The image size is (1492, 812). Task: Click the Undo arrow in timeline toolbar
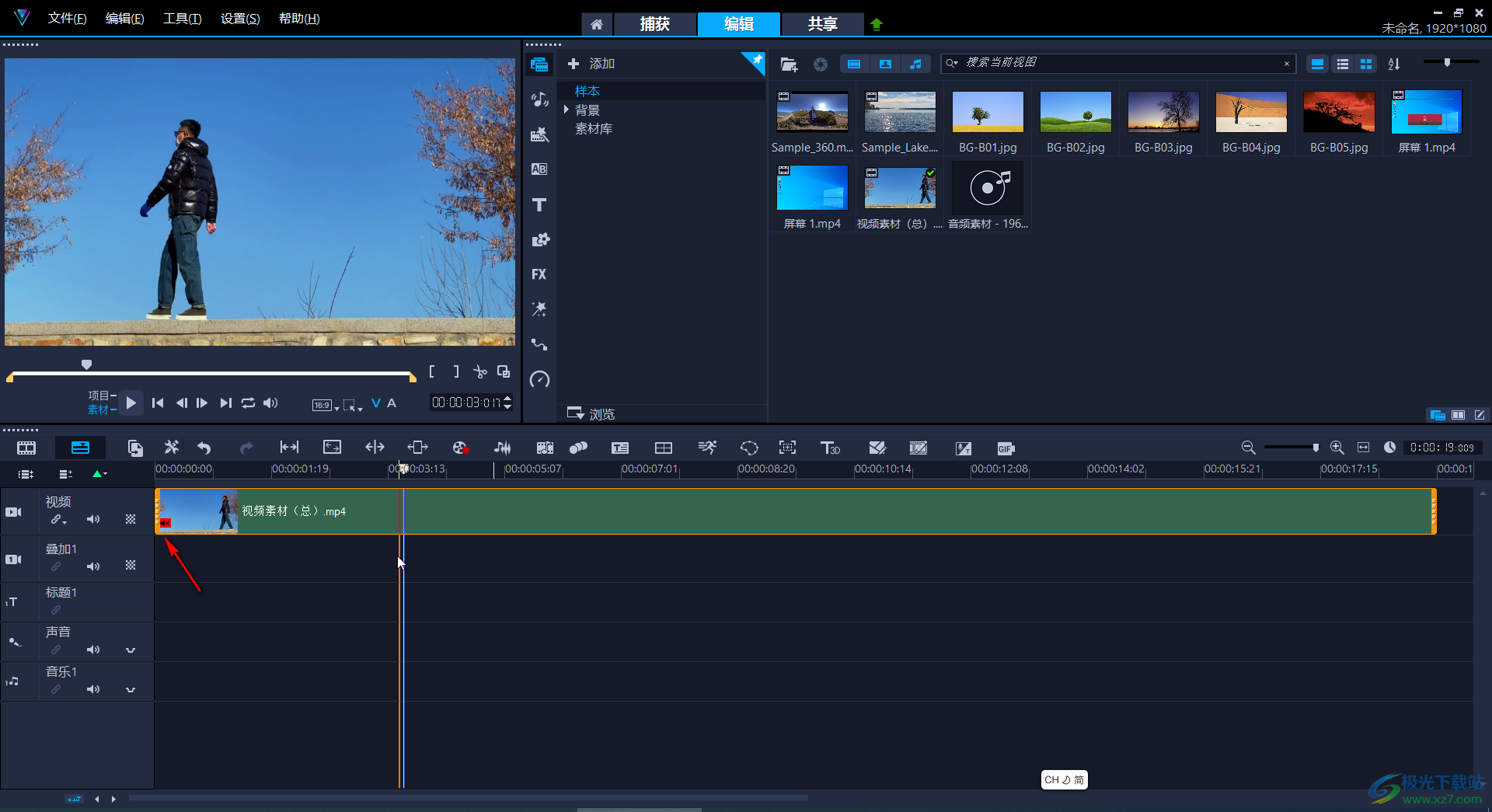204,448
